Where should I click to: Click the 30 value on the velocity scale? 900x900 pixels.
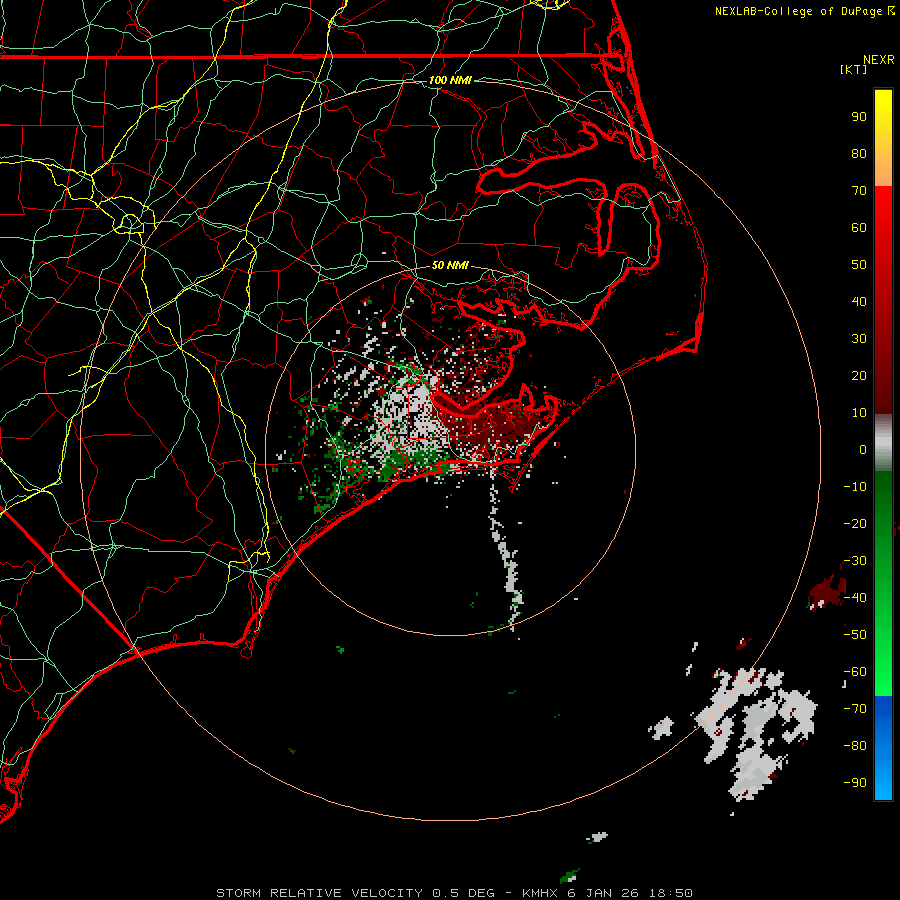pos(859,339)
